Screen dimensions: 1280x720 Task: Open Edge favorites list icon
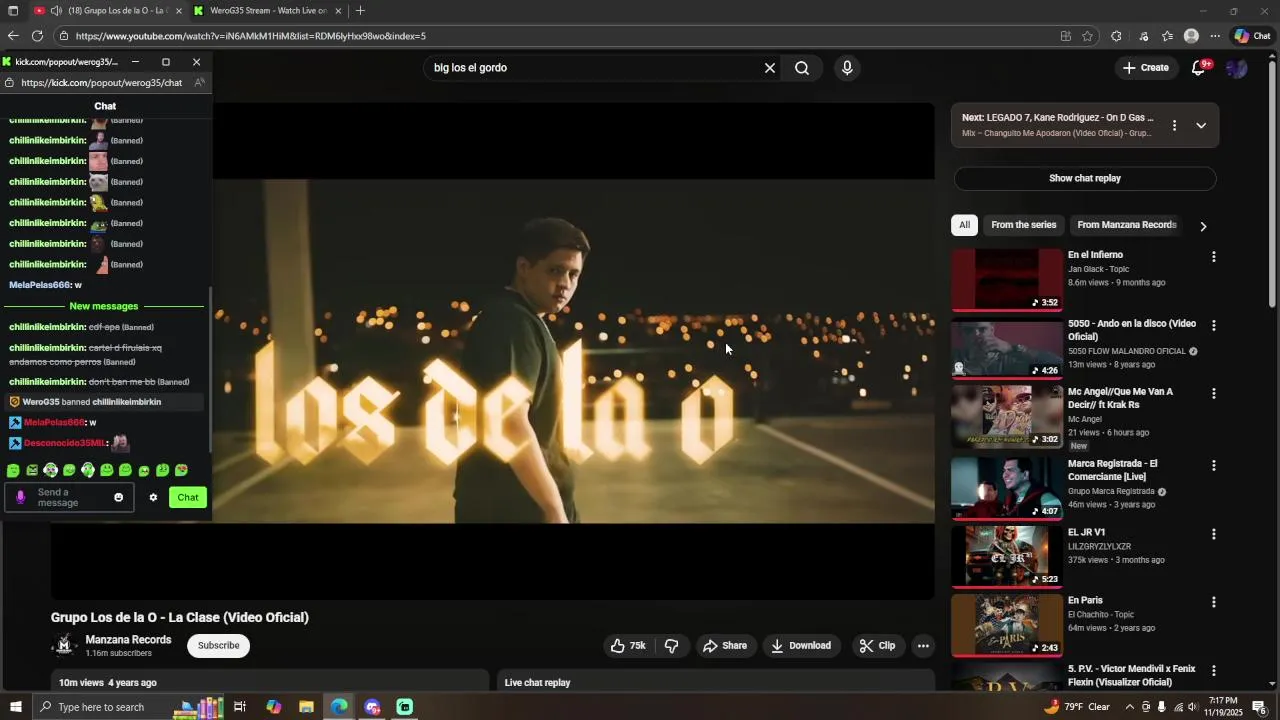coord(1167,36)
